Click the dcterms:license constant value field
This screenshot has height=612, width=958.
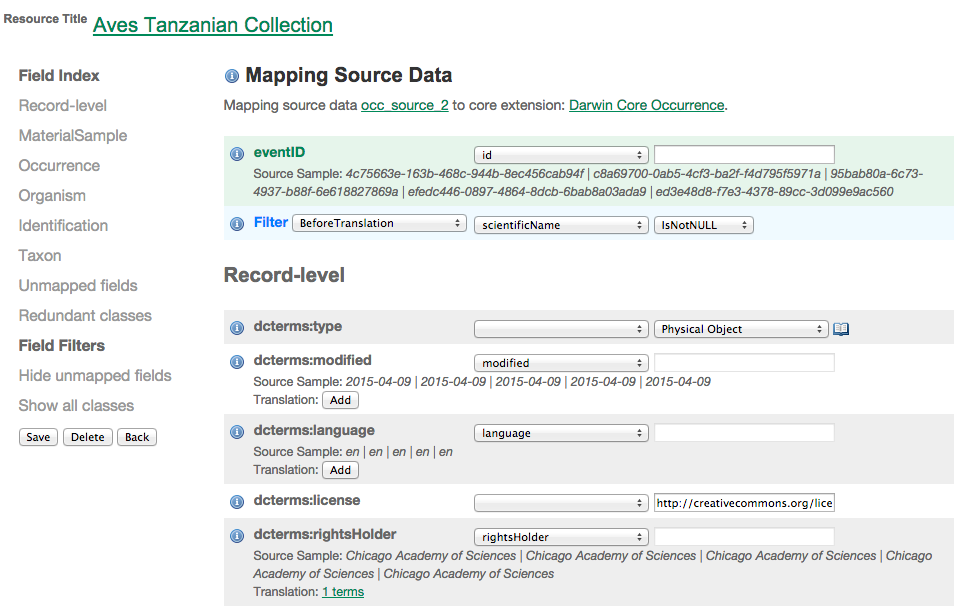tap(744, 503)
